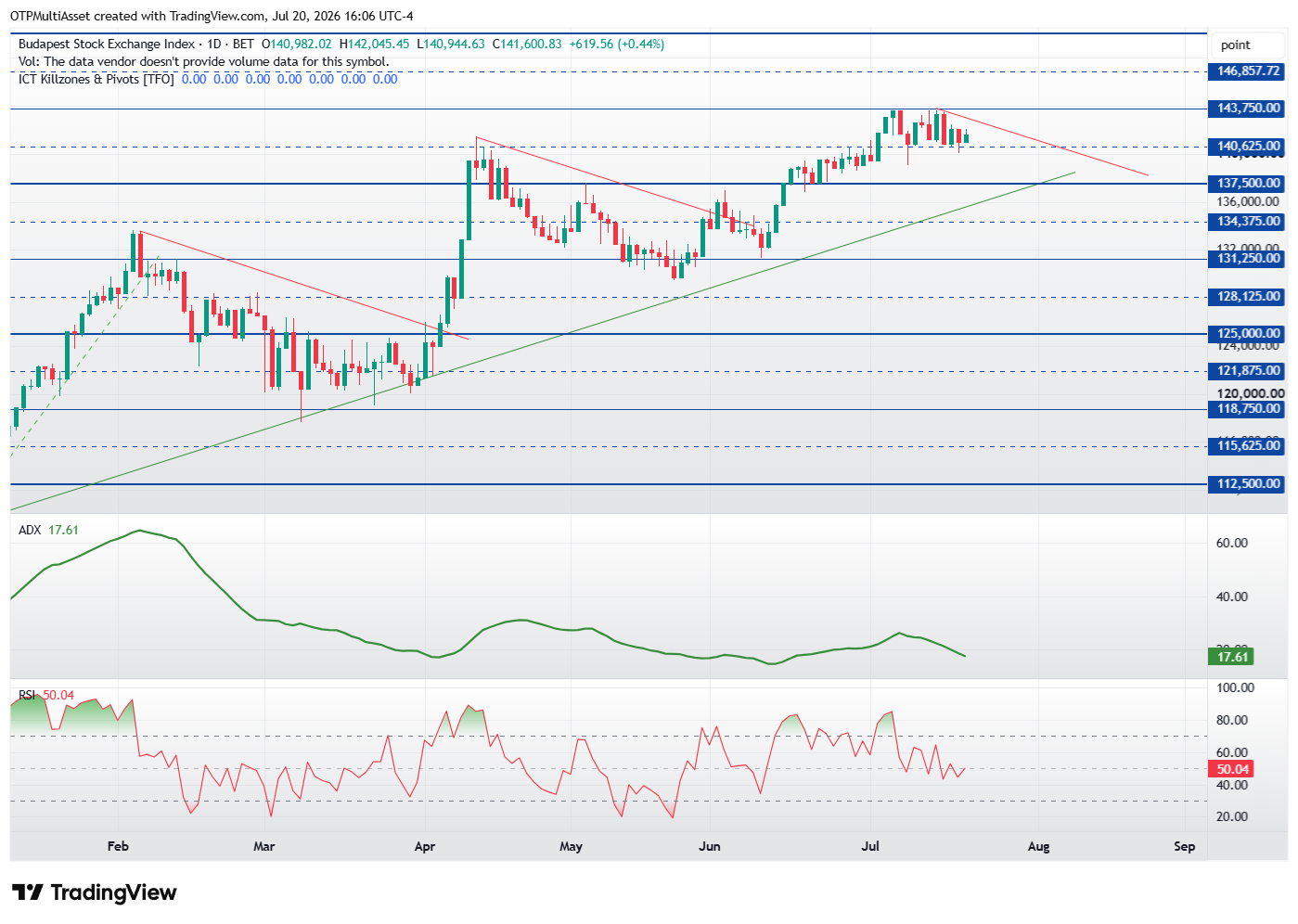Click the 125,000.00 price level label
Image resolution: width=1298 pixels, height=924 pixels.
coord(1247,334)
